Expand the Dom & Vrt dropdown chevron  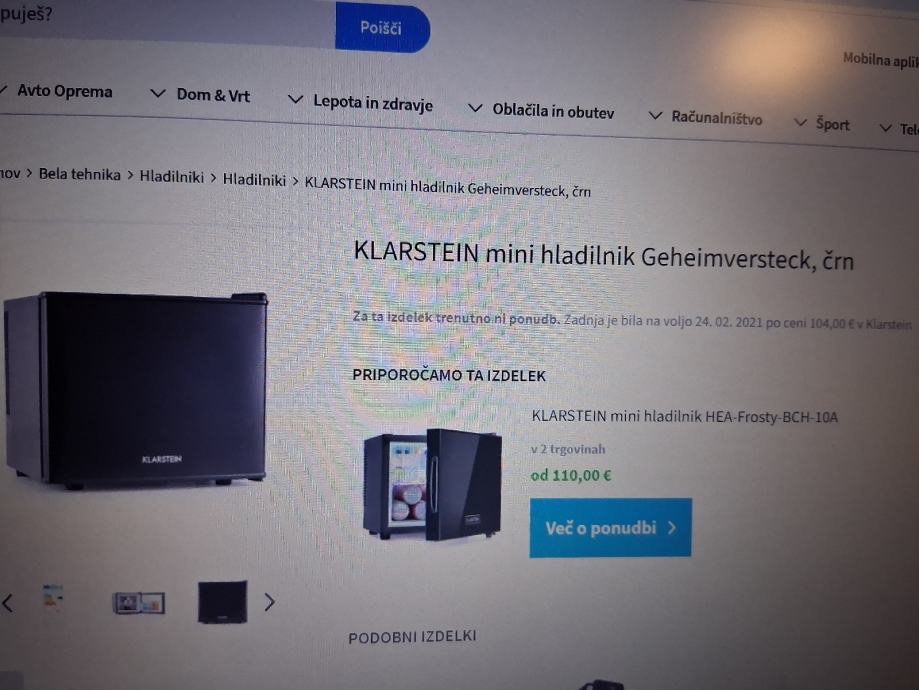tap(158, 93)
